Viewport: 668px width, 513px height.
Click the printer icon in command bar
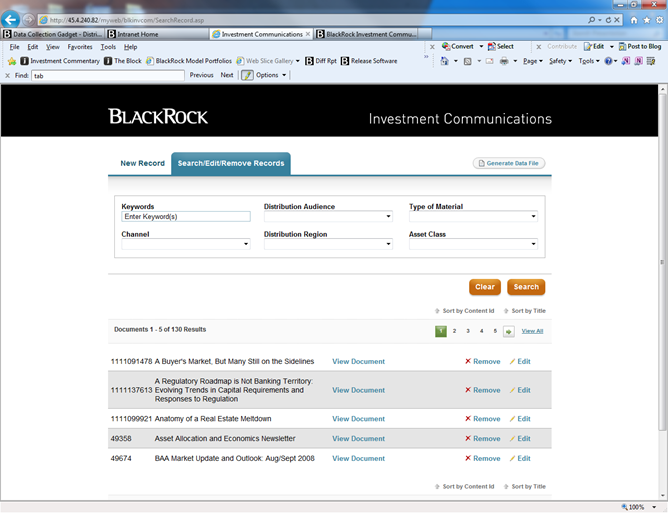(x=504, y=61)
